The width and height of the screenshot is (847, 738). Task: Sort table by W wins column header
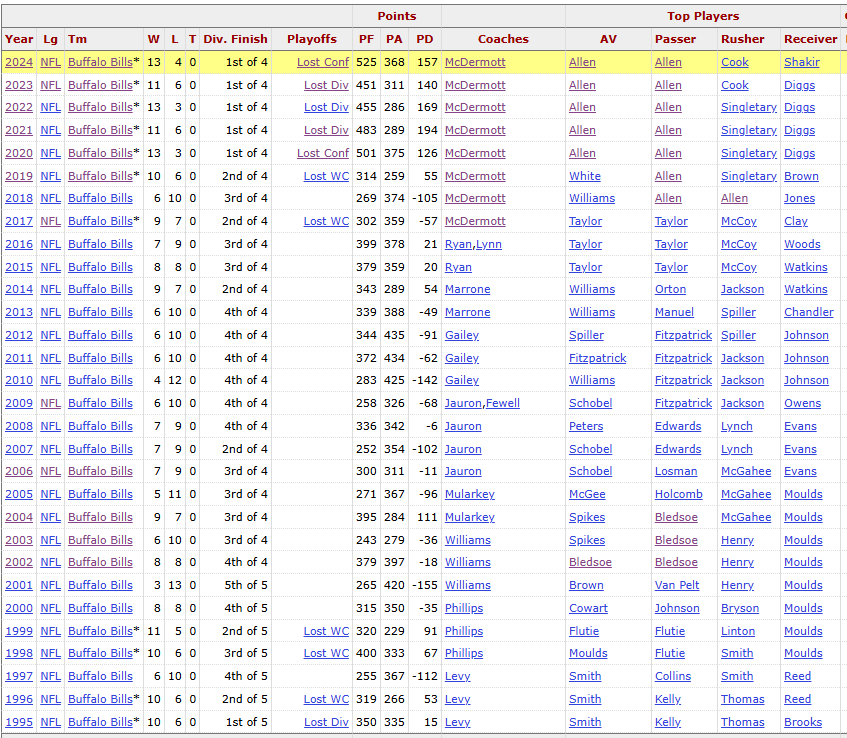click(x=153, y=39)
